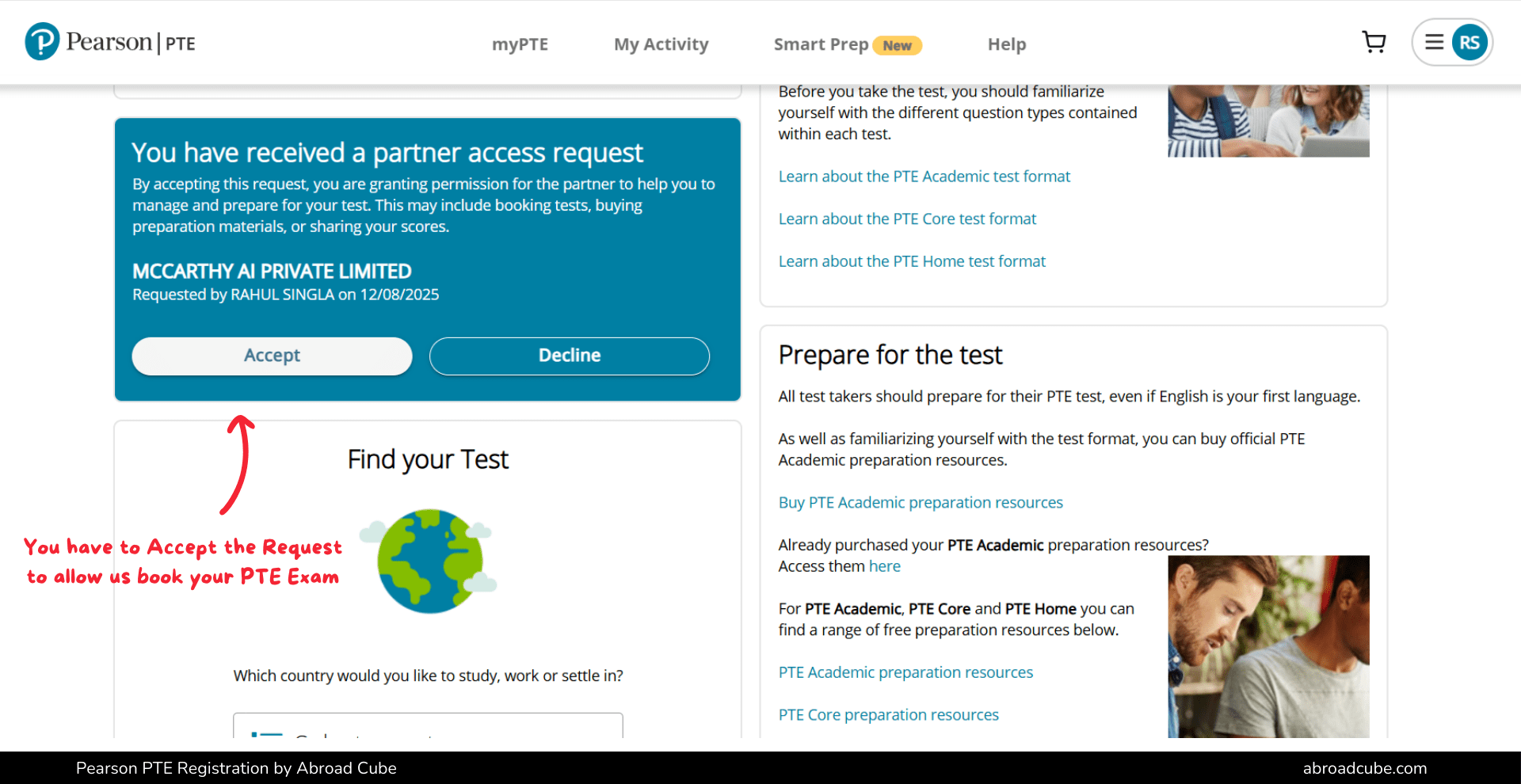The image size is (1521, 784).
Task: Decline the partner access request
Action: pyautogui.click(x=569, y=356)
